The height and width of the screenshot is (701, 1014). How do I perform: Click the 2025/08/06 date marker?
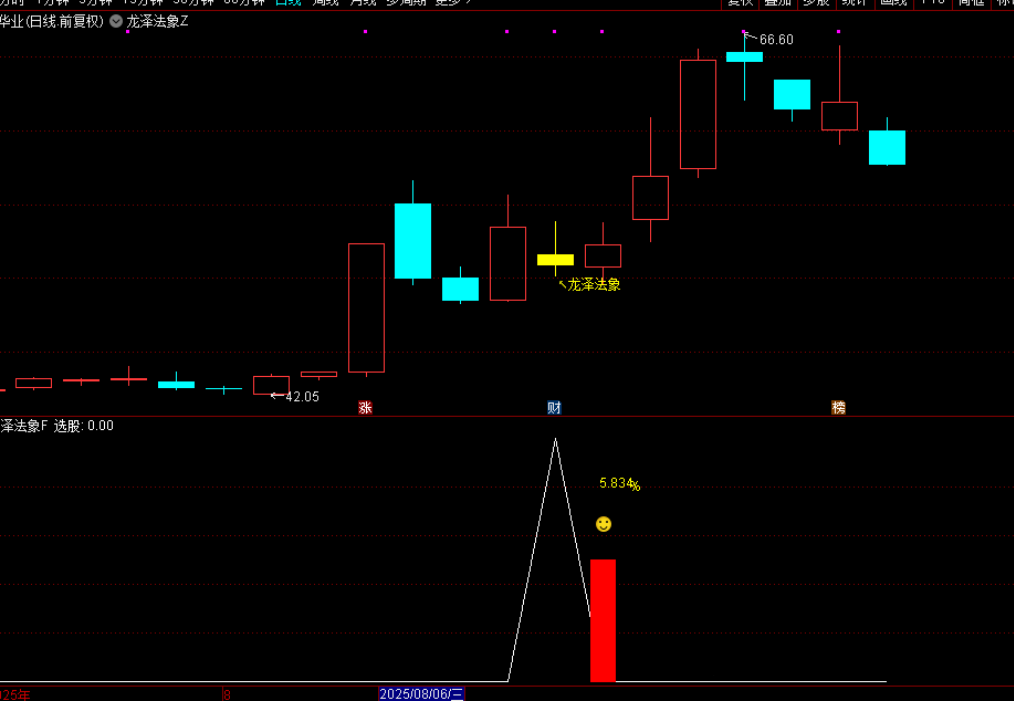point(421,693)
